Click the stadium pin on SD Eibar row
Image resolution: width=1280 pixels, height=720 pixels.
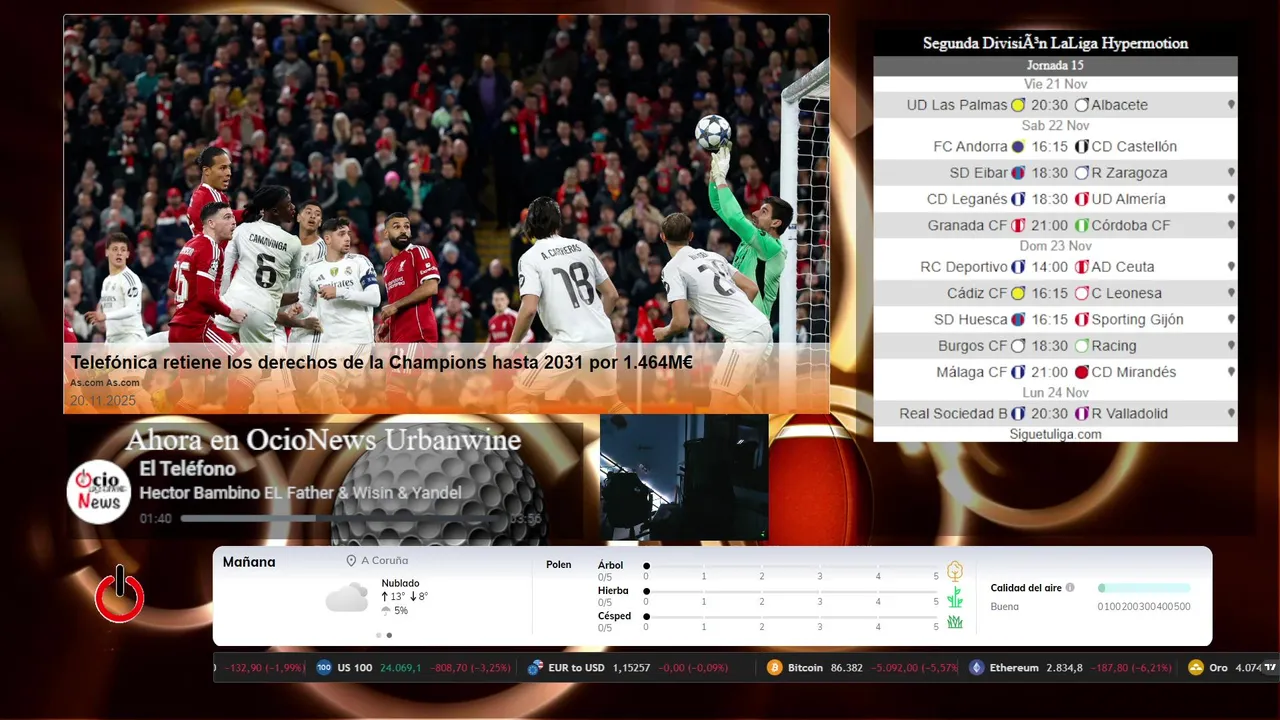point(1231,173)
